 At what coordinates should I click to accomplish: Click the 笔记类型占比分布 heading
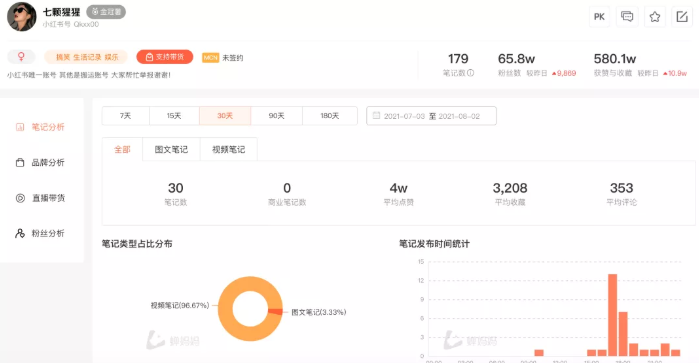tap(137, 244)
